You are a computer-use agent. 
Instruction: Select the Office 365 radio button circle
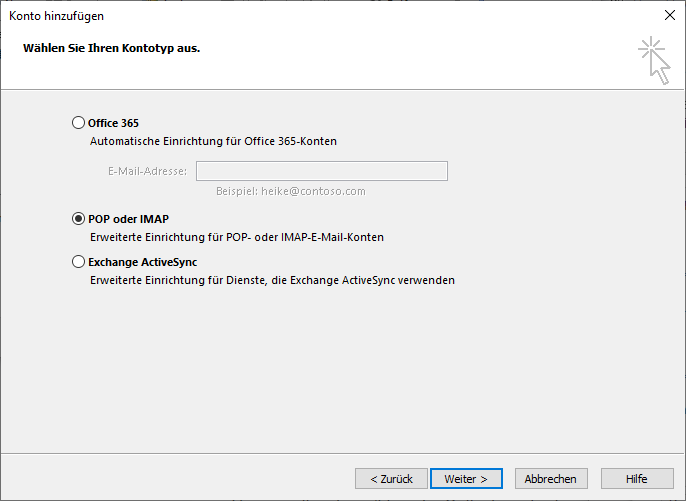click(x=79, y=123)
